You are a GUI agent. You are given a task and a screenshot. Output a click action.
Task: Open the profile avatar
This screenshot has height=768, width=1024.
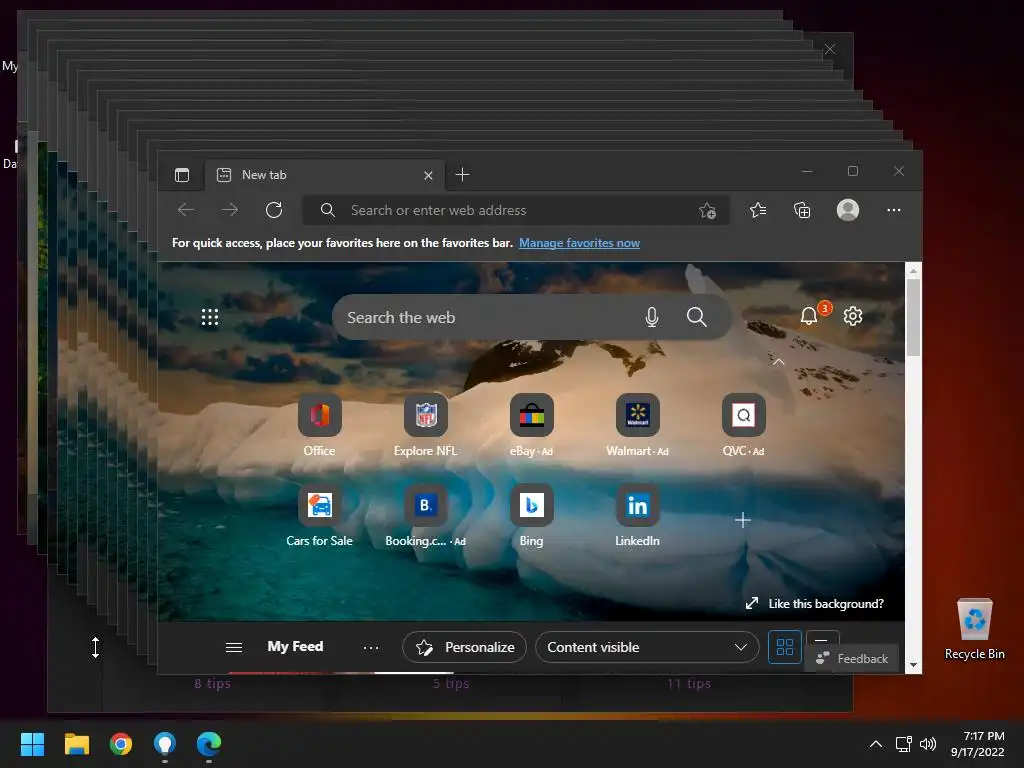click(x=848, y=210)
